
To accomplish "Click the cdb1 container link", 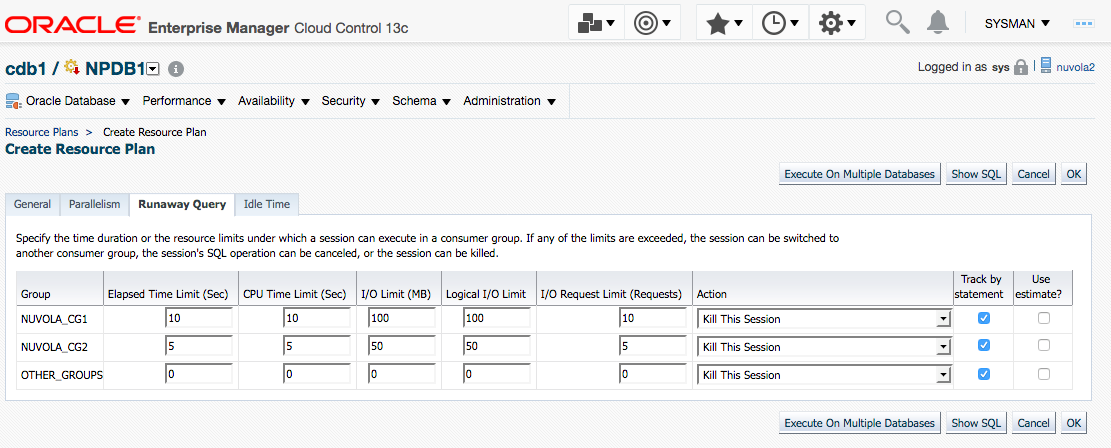I will pyautogui.click(x=26, y=69).
